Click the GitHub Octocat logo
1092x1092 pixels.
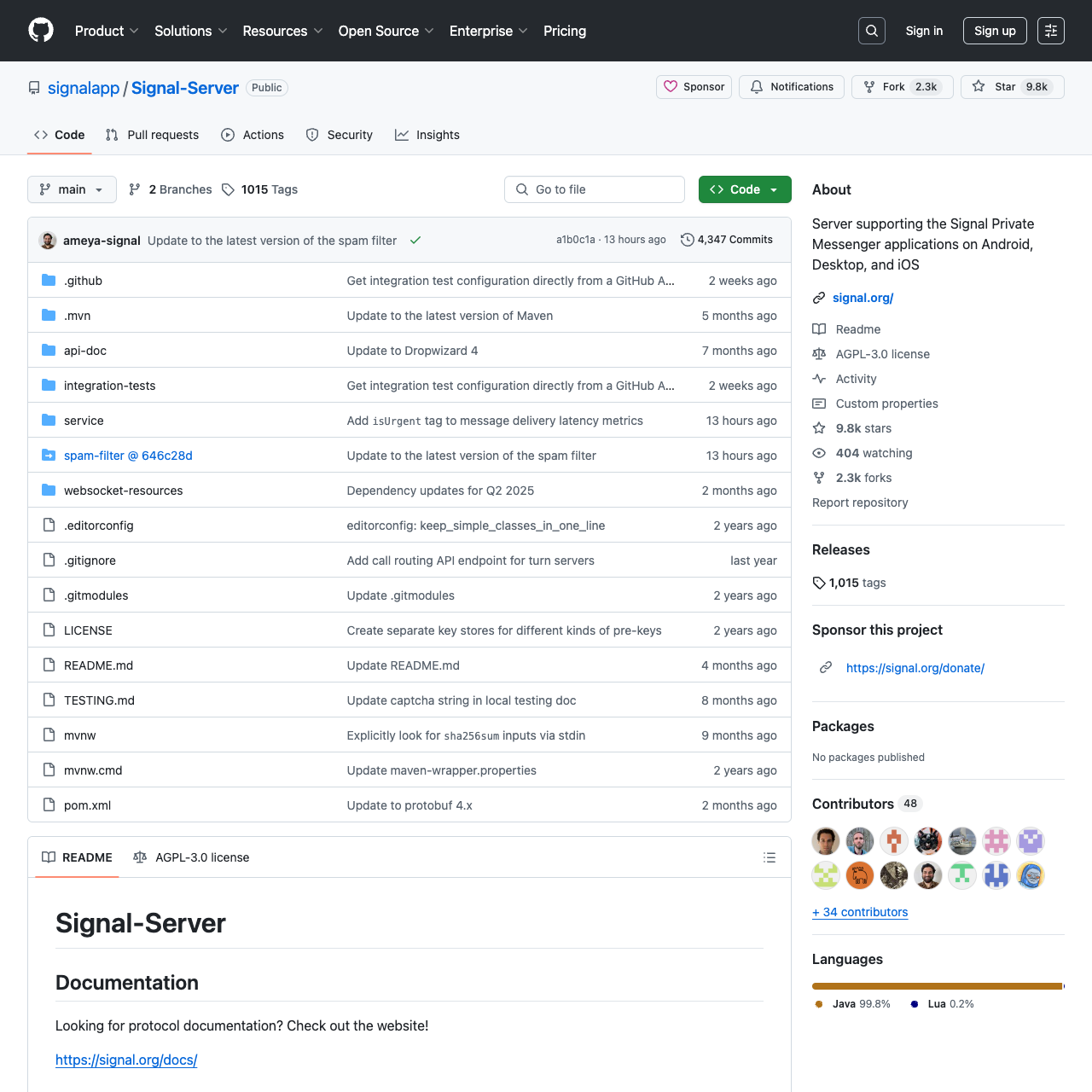click(x=41, y=31)
